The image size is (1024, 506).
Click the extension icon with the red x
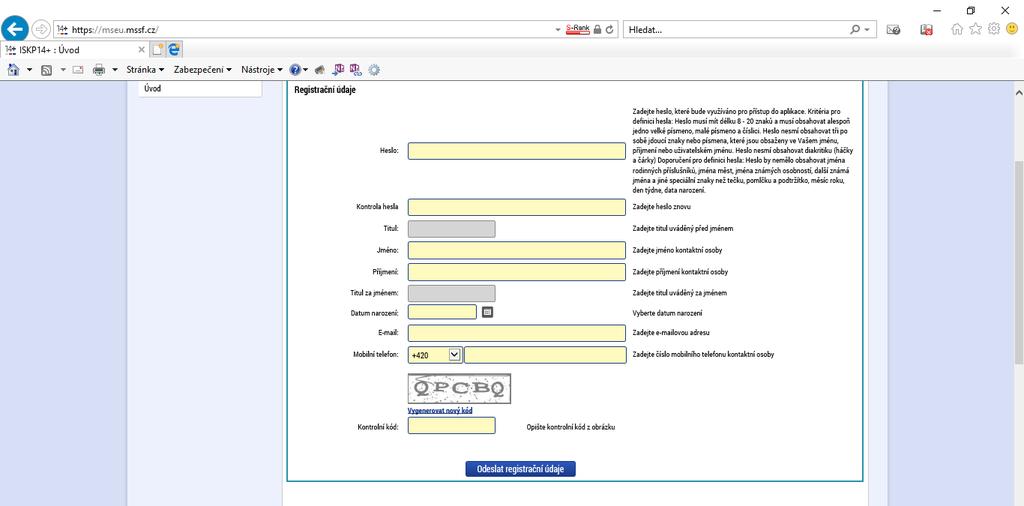click(x=926, y=29)
